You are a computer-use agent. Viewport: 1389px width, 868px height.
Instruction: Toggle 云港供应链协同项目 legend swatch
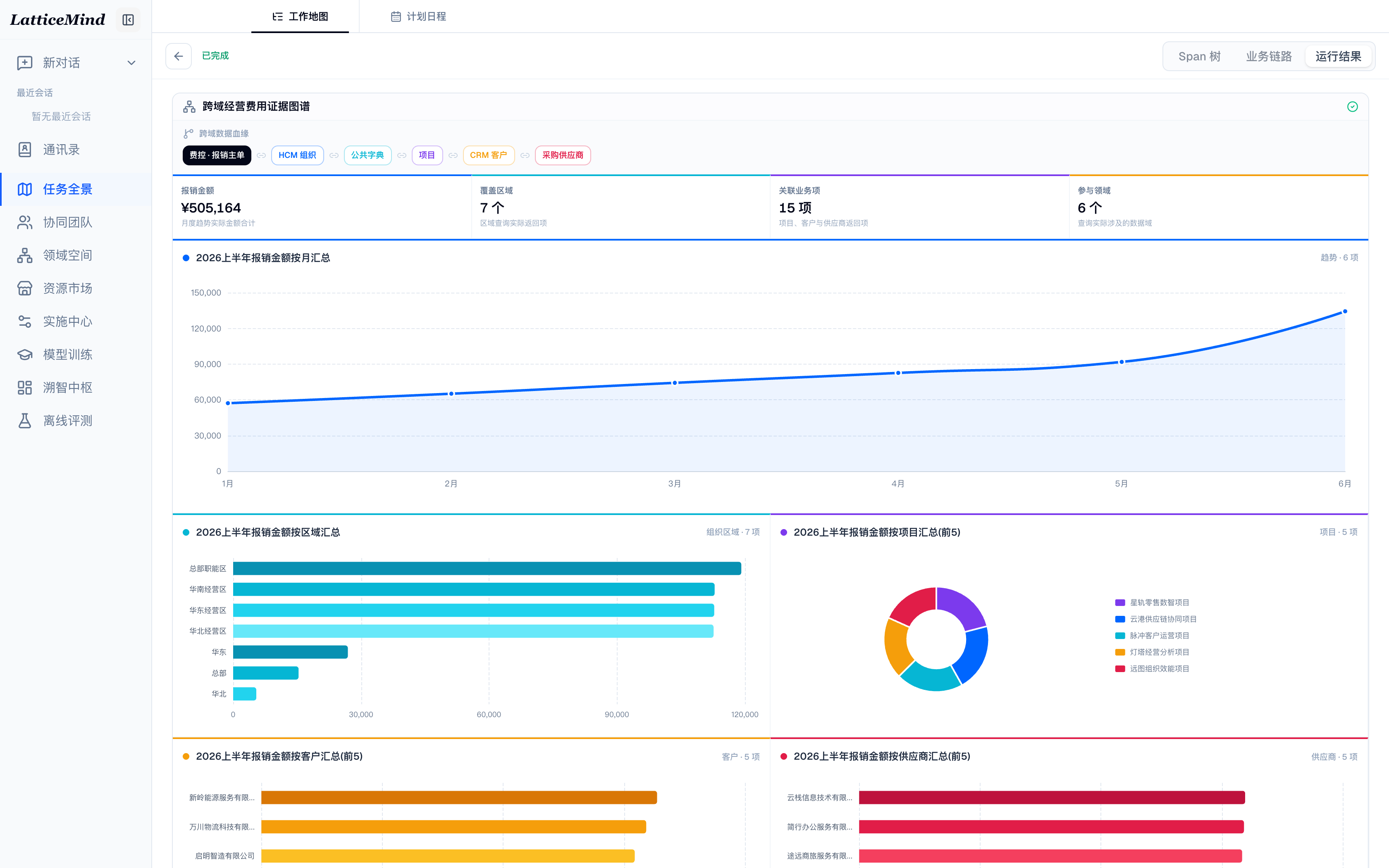tap(1120, 620)
